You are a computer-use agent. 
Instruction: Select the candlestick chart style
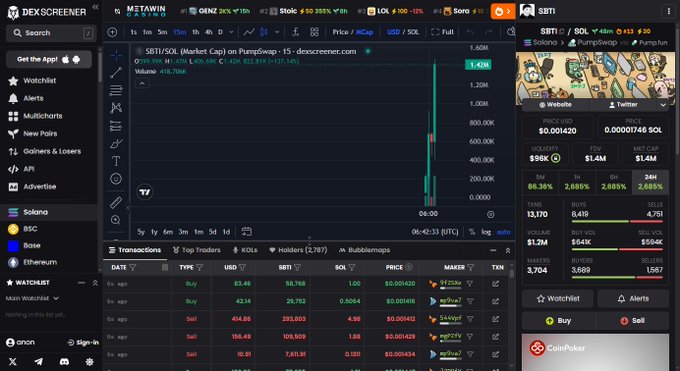[x=264, y=32]
